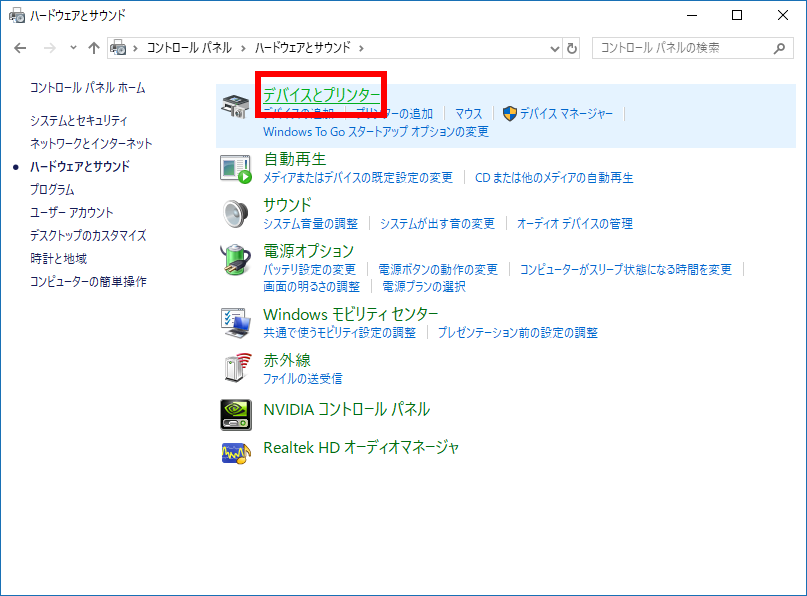Screen dimensions: 807x596
Task: Open デバイスとプリンター heading link
Action: tap(322, 95)
